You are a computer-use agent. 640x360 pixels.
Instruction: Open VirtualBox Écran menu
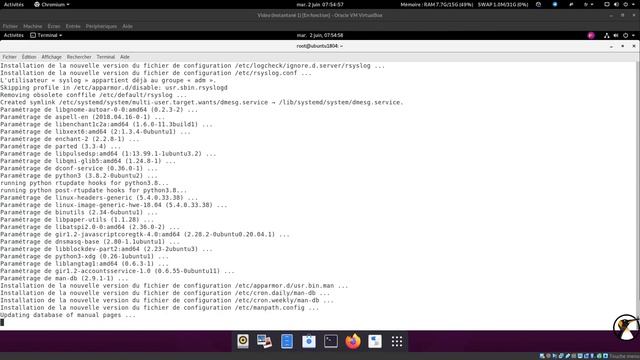tap(54, 26)
